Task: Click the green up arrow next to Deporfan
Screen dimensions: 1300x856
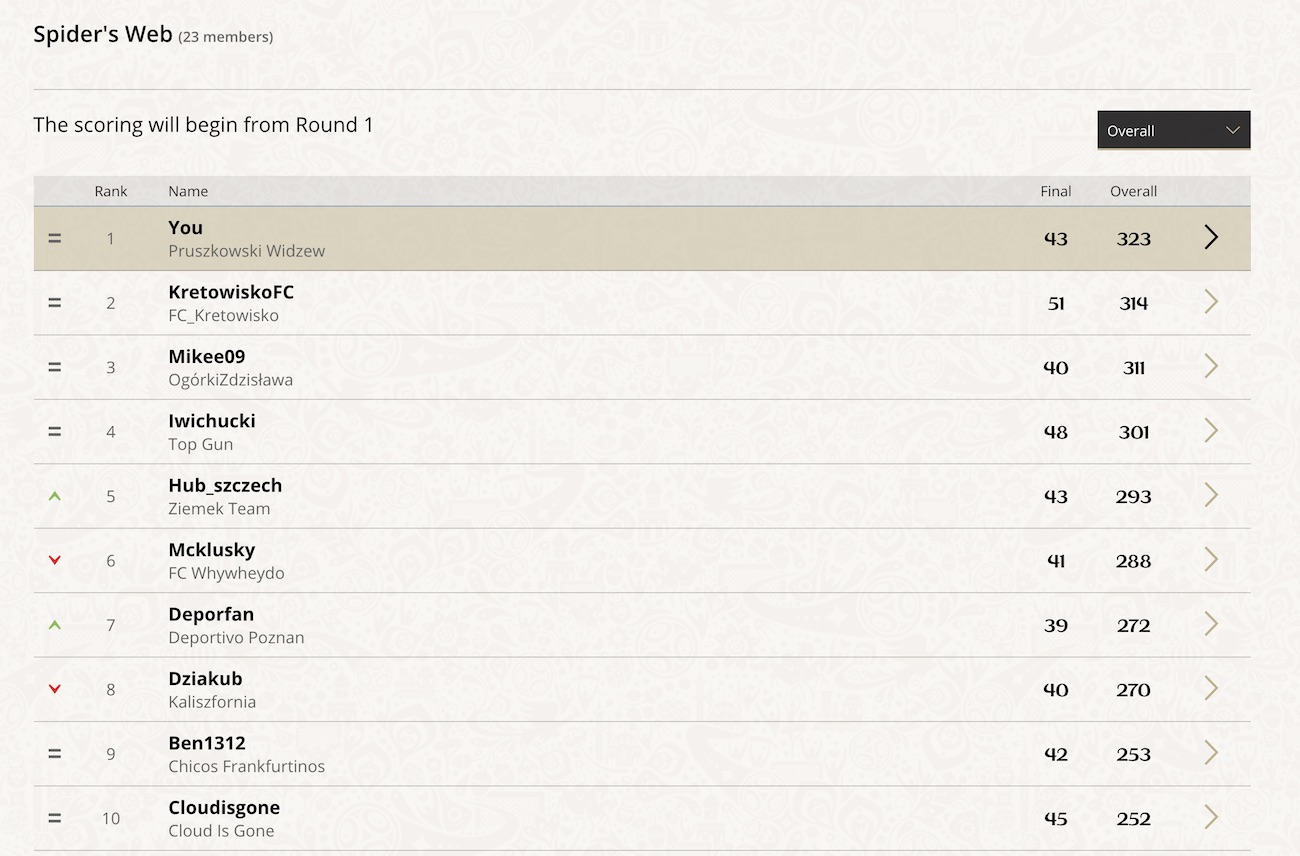Action: tap(55, 624)
